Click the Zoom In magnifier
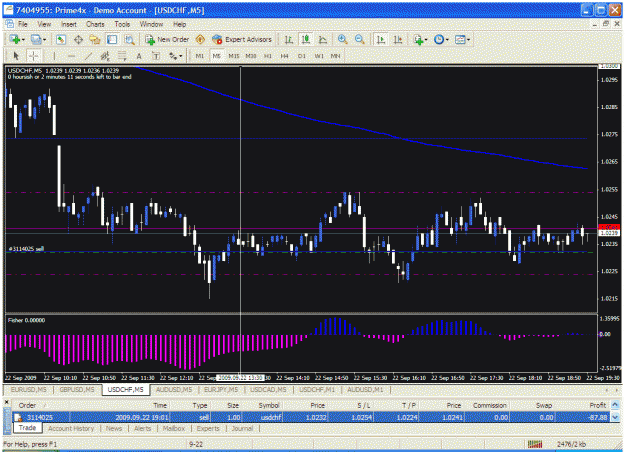625x452 pixels. (342, 39)
